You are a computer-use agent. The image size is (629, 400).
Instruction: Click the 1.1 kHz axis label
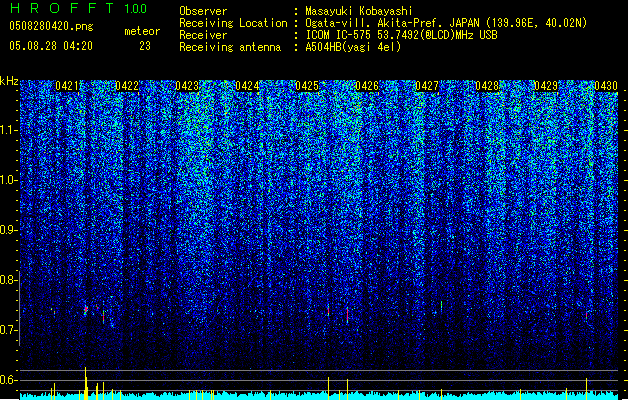(8, 130)
